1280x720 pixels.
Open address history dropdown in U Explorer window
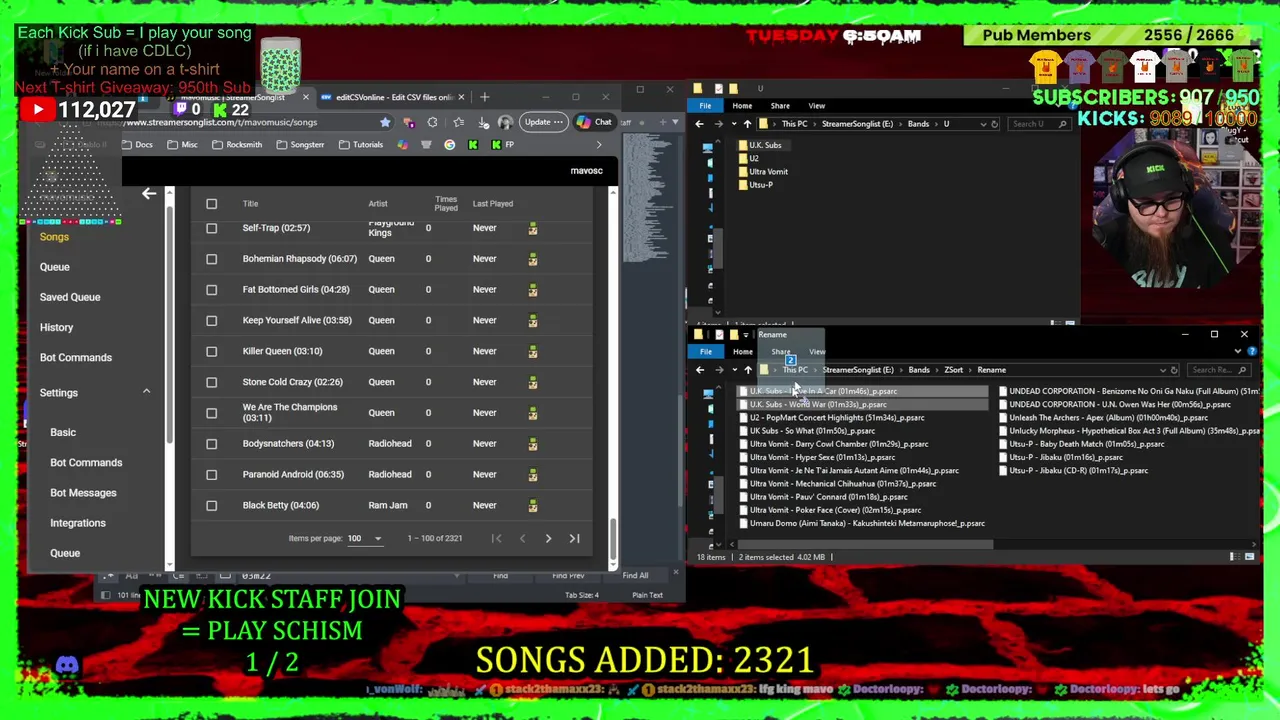pos(981,124)
